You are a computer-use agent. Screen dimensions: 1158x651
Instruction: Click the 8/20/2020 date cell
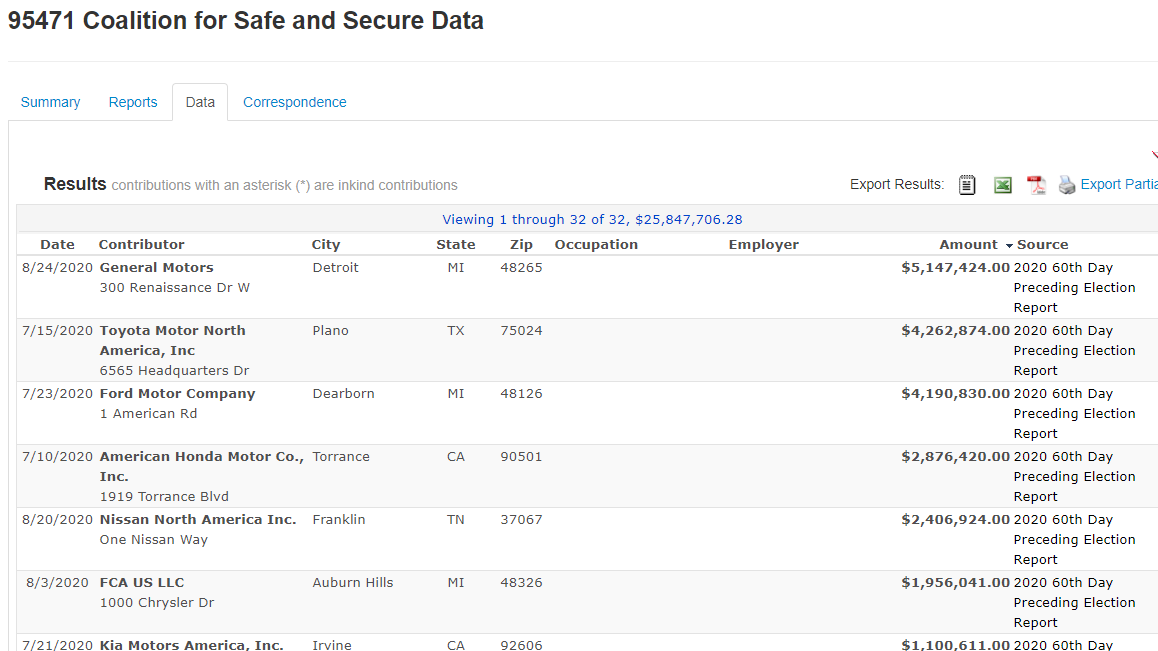pyautogui.click(x=58, y=519)
